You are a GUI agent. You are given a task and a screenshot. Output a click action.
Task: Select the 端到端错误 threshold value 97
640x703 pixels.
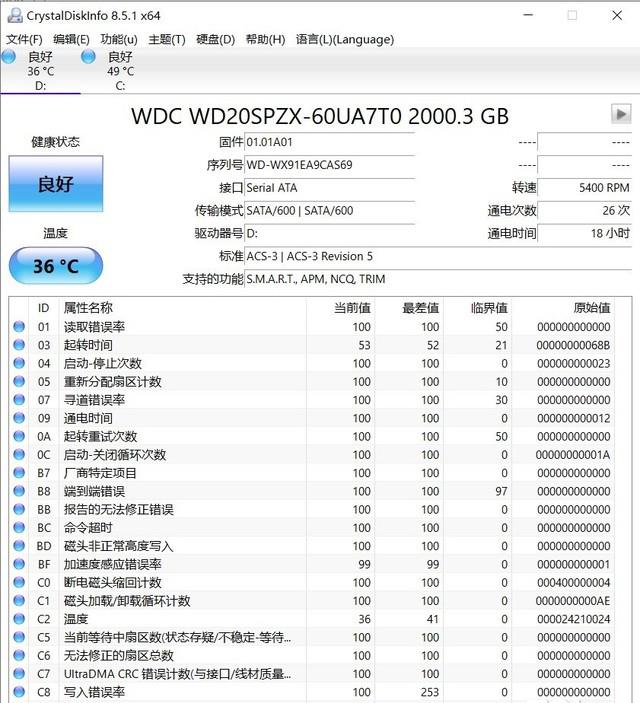point(501,491)
